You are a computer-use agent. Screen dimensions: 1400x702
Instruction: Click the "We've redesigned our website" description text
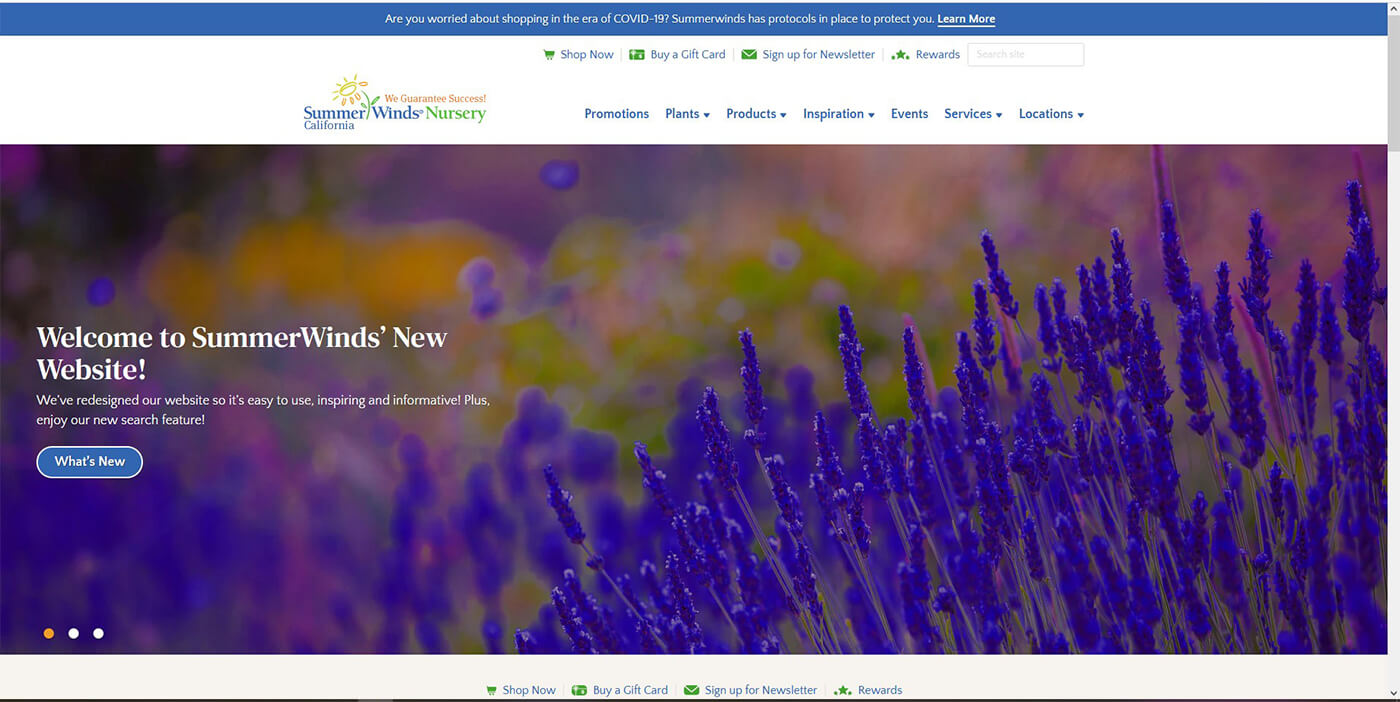[263, 410]
